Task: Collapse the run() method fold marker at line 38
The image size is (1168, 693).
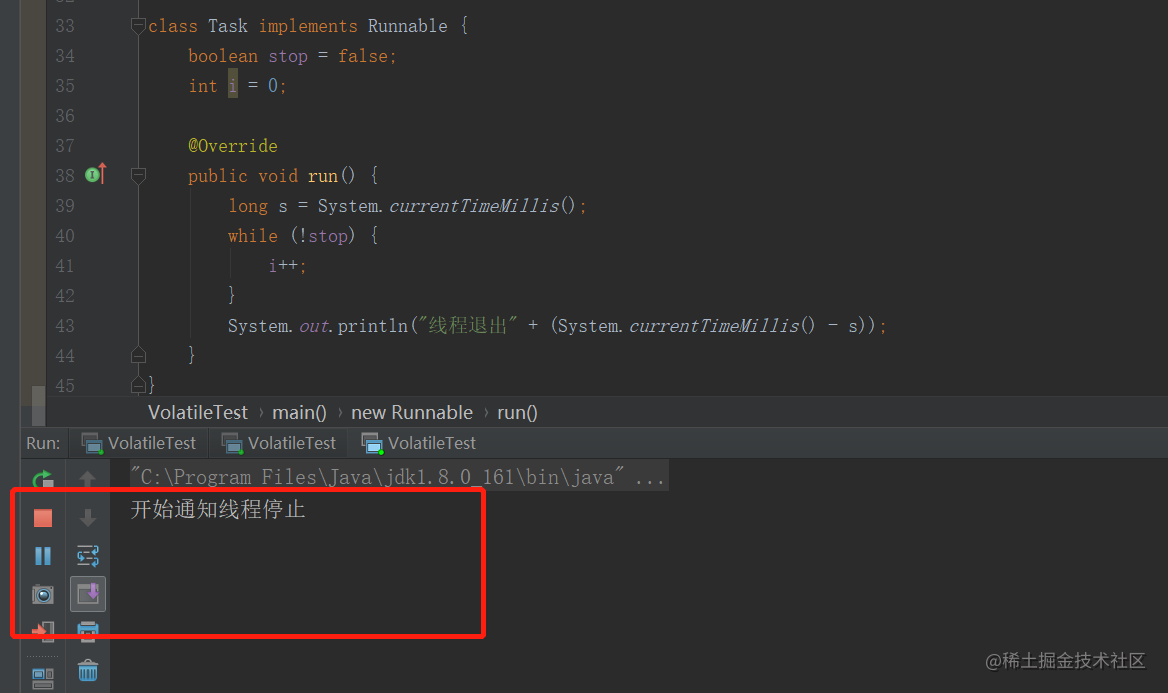Action: click(x=139, y=176)
